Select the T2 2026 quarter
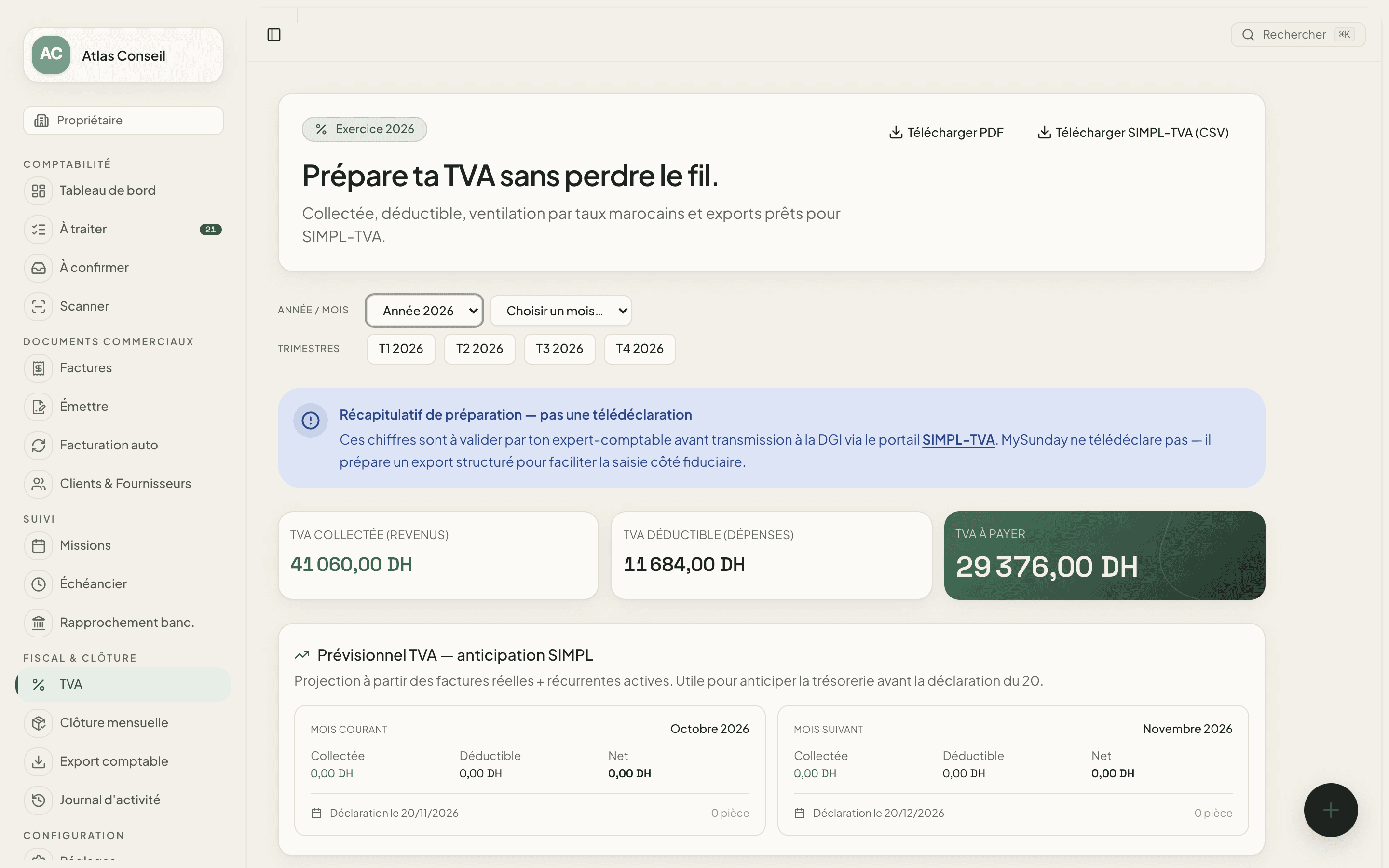The width and height of the screenshot is (1389, 868). tap(479, 349)
